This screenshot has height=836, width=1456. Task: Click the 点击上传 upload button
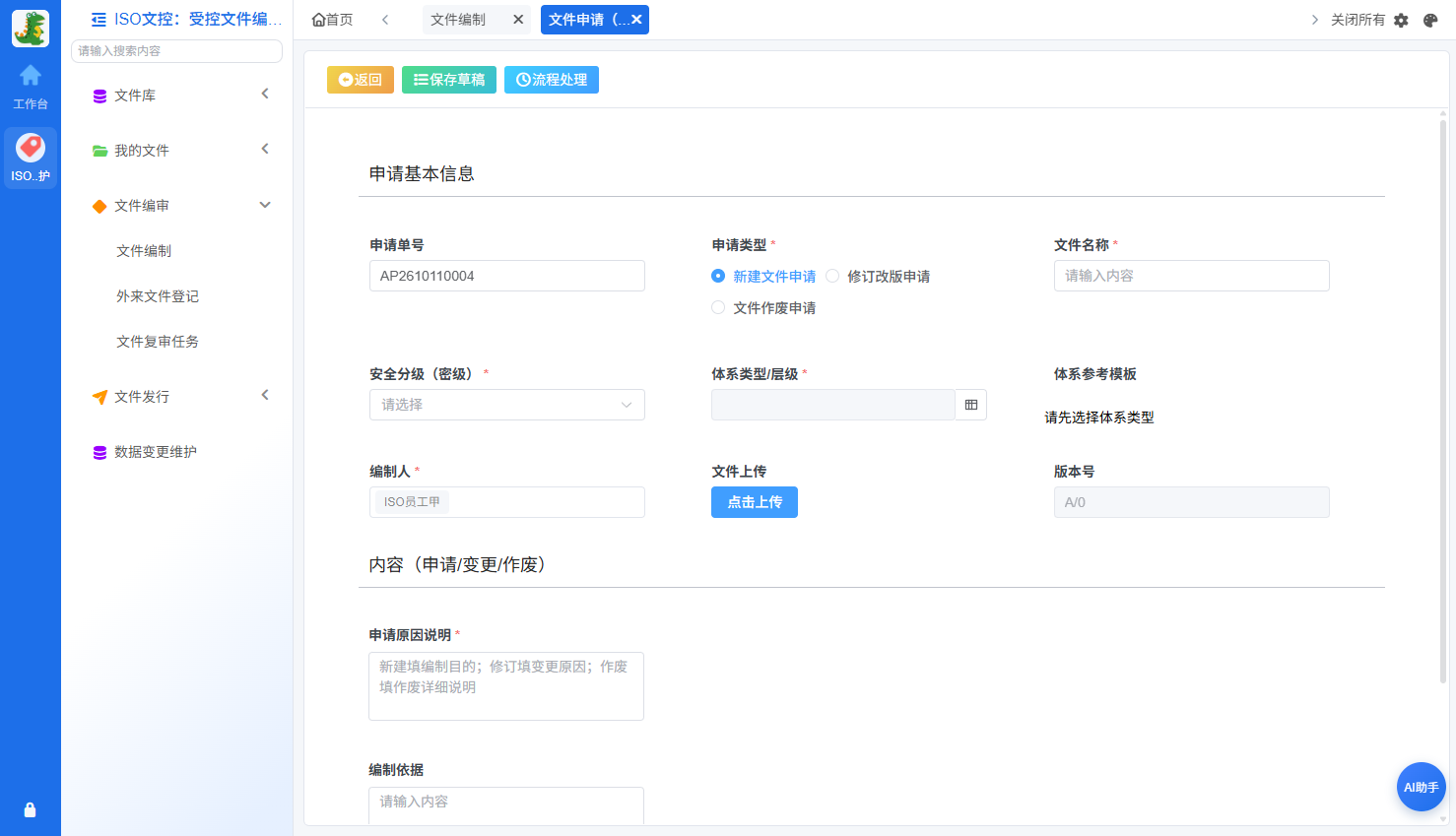pyautogui.click(x=755, y=502)
